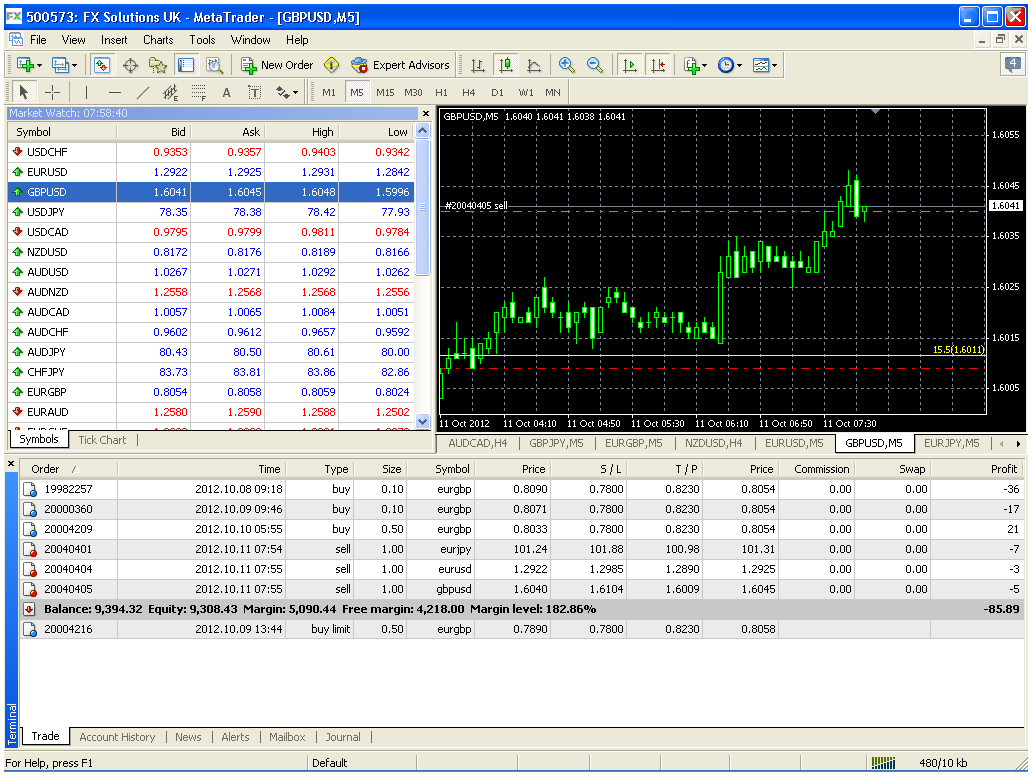Select the USDJPY row in Market Watch
Image resolution: width=1032 pixels, height=776 pixels.
(211, 212)
